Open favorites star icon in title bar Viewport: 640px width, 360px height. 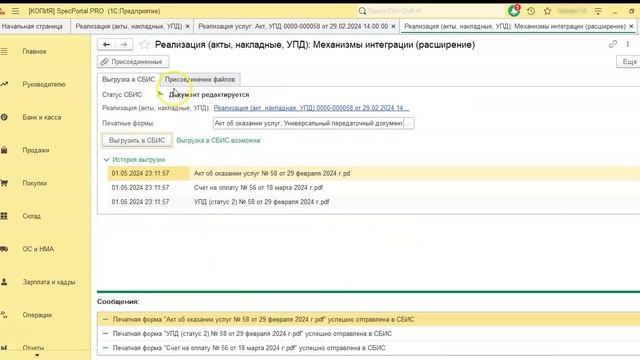[547, 11]
